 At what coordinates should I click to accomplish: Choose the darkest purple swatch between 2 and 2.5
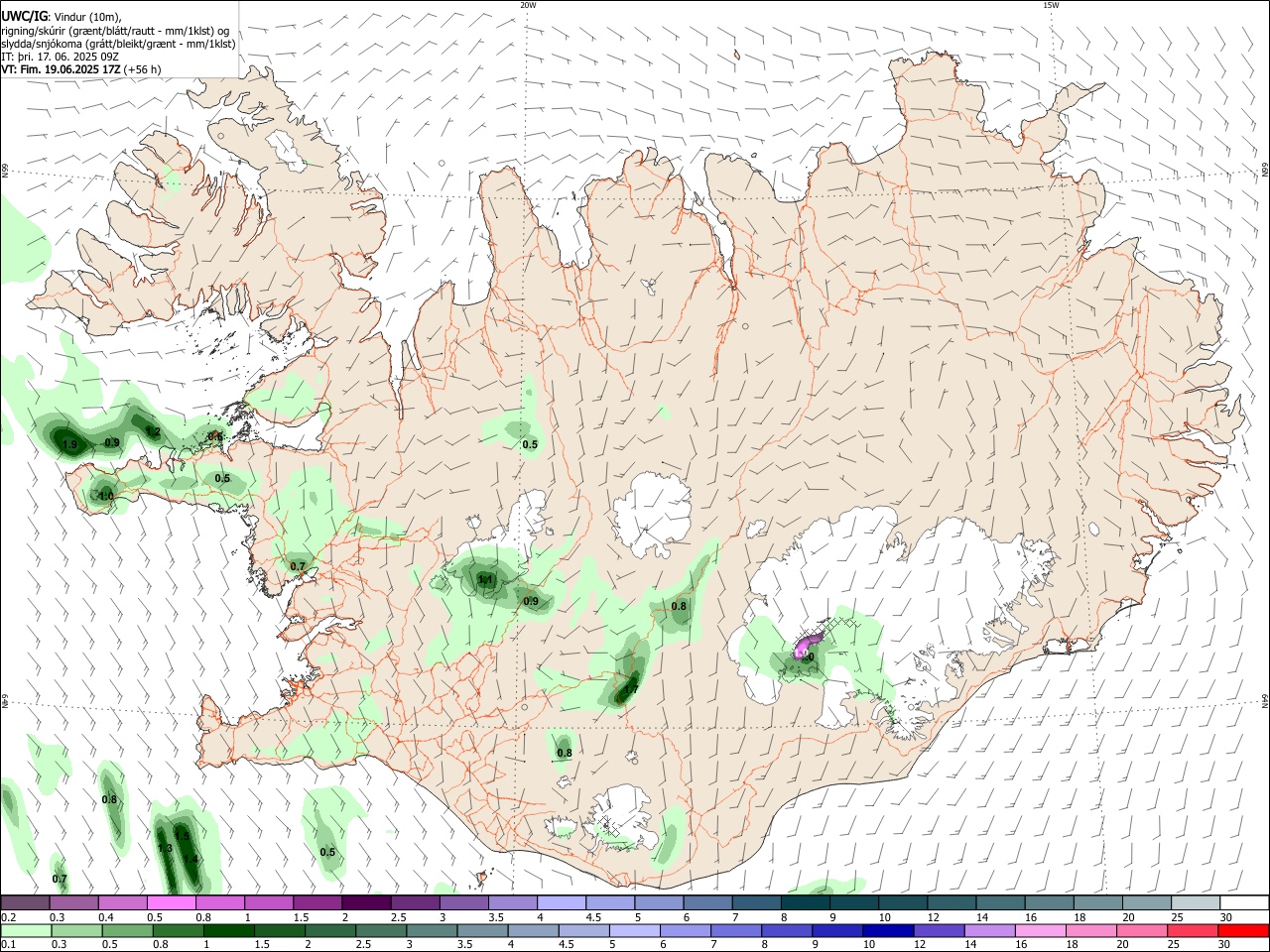(366, 902)
